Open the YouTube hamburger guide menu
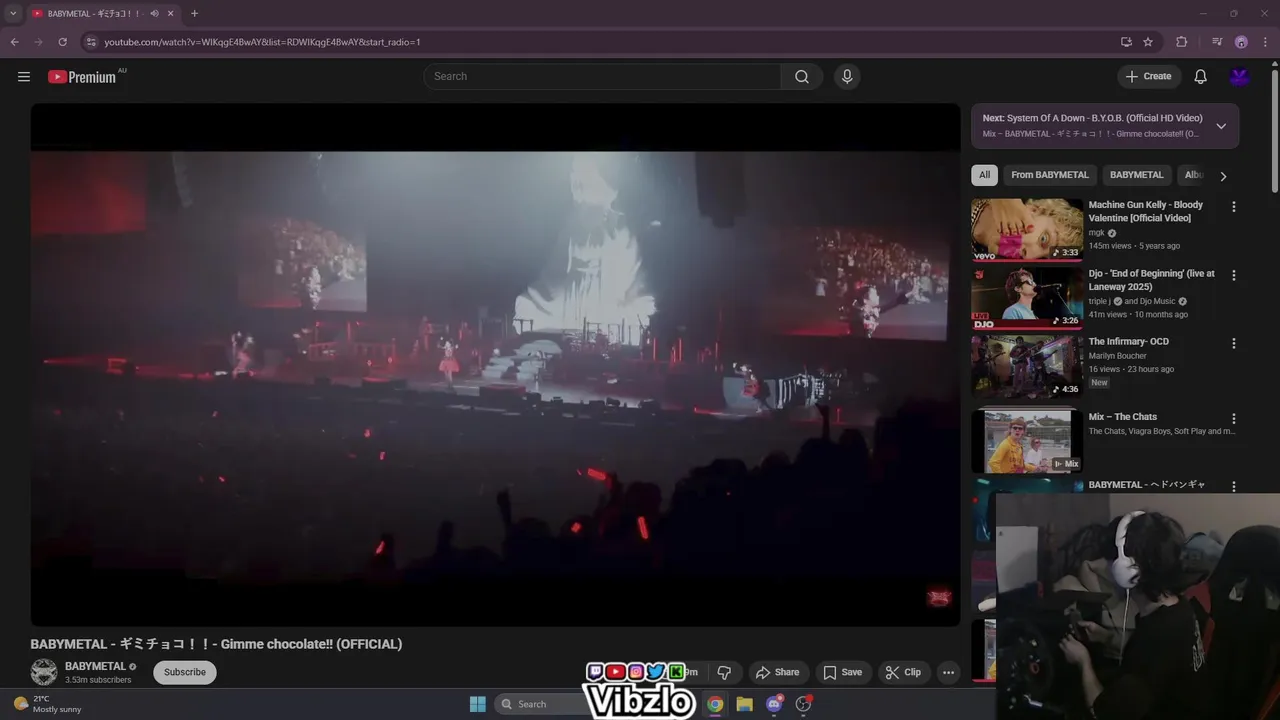Viewport: 1280px width, 720px height. click(24, 77)
